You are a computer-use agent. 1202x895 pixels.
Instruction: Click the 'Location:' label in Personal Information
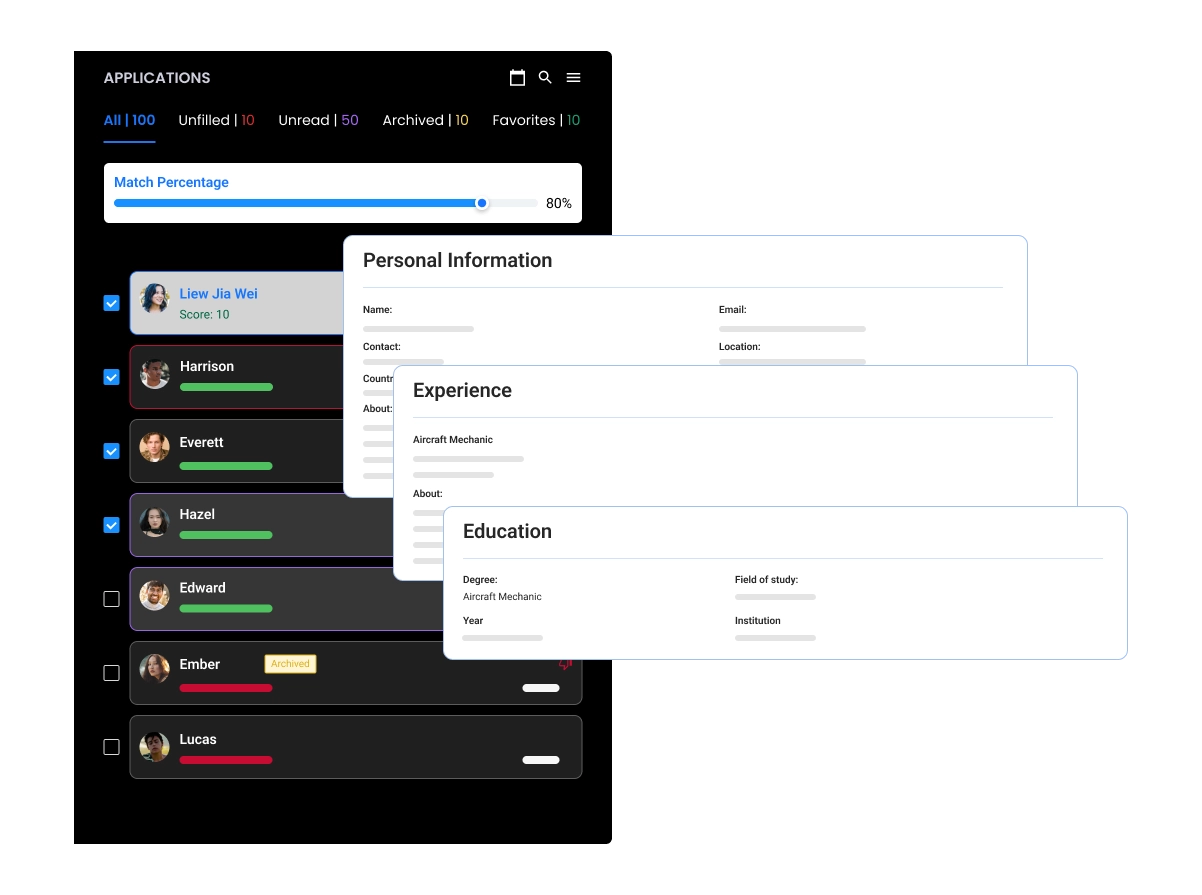click(x=740, y=347)
